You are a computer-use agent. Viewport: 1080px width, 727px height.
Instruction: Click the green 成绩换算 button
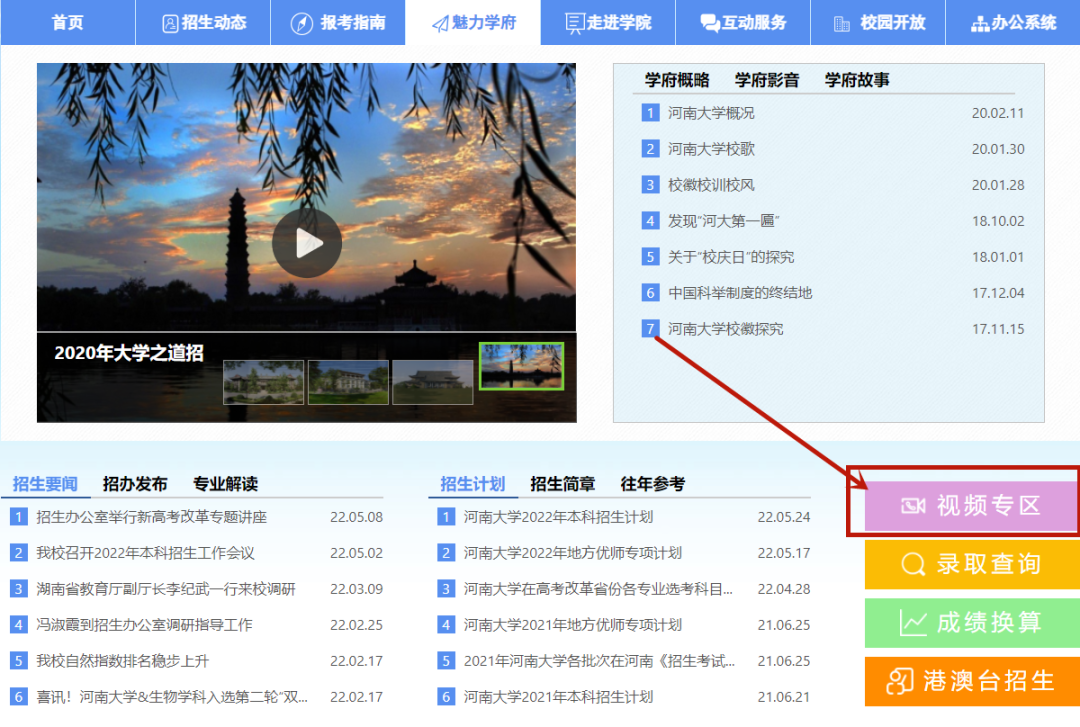pyautogui.click(x=964, y=623)
